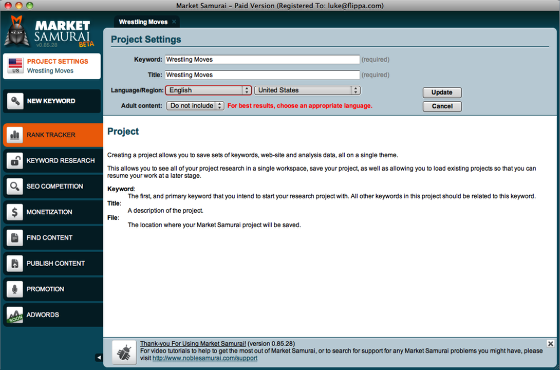Screen dimensions: 560x370
Task: Focus the Keyword input field
Action: point(262,60)
